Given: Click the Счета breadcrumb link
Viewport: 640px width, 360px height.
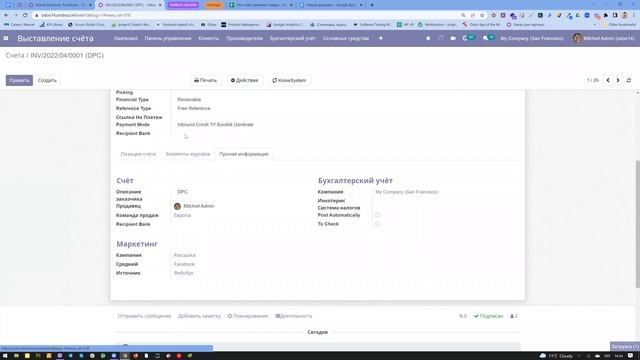Looking at the screenshot, I should (15, 56).
